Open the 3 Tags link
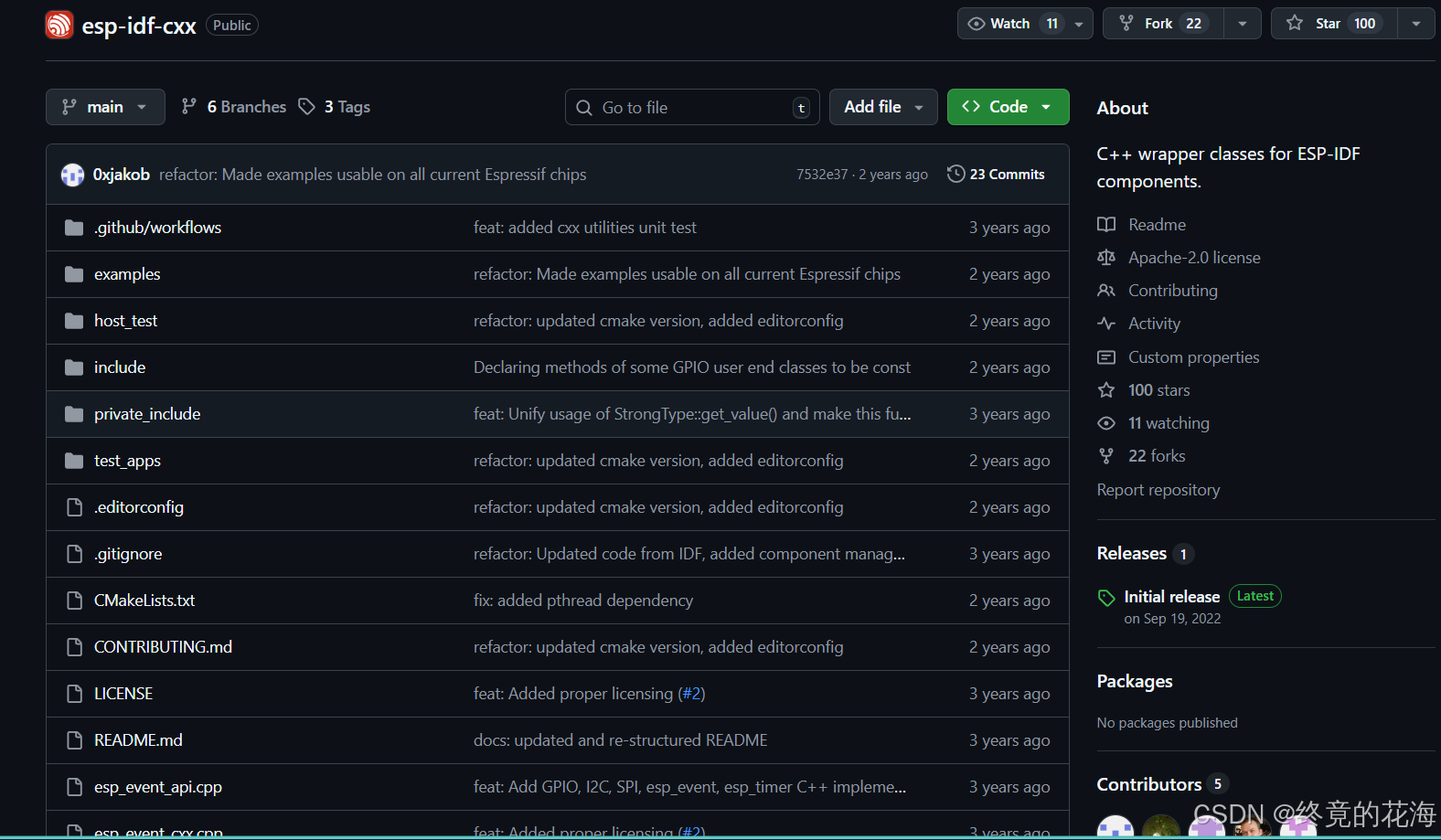1441x840 pixels. click(335, 107)
